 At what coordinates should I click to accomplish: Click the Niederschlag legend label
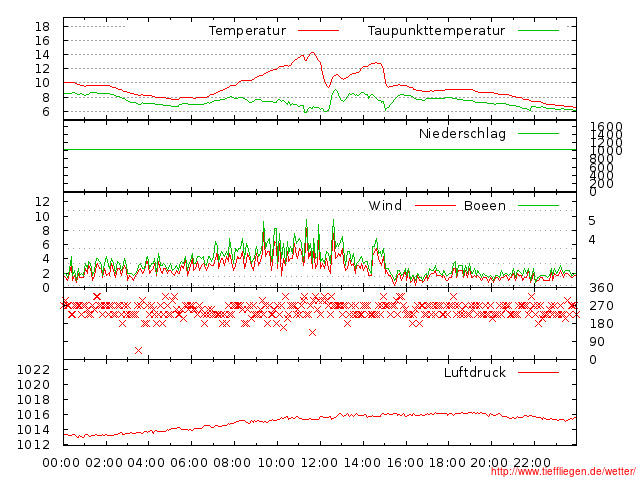click(x=462, y=133)
